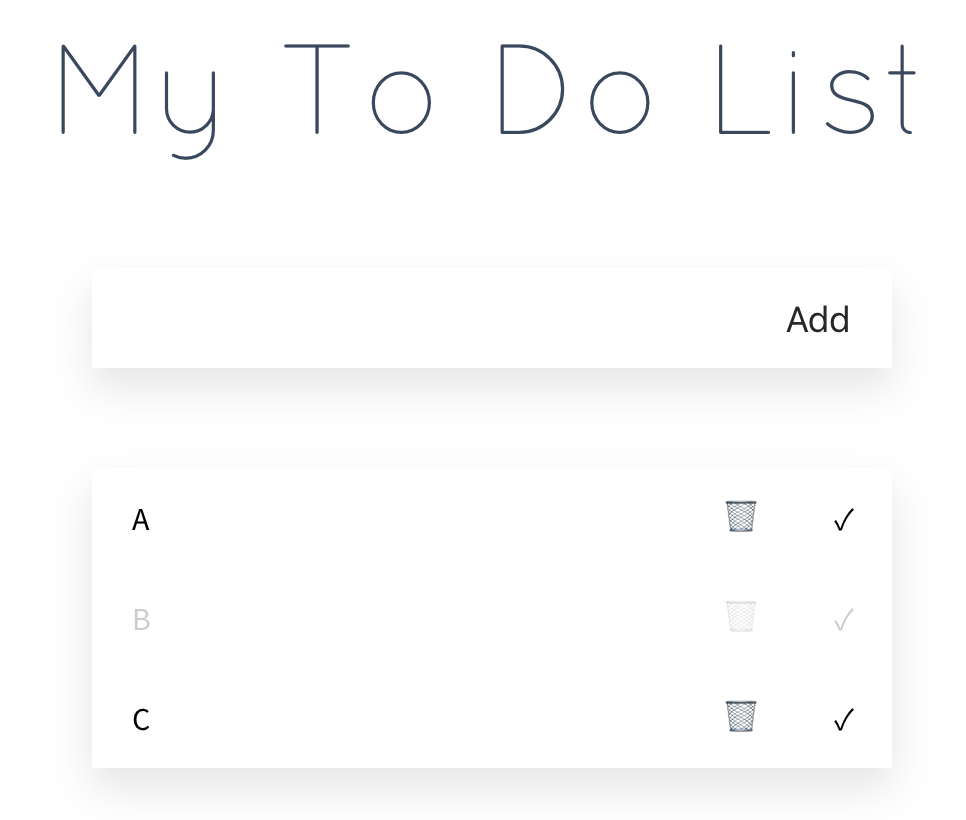
Task: Mark task A as done with checkmark
Action: click(x=843, y=520)
